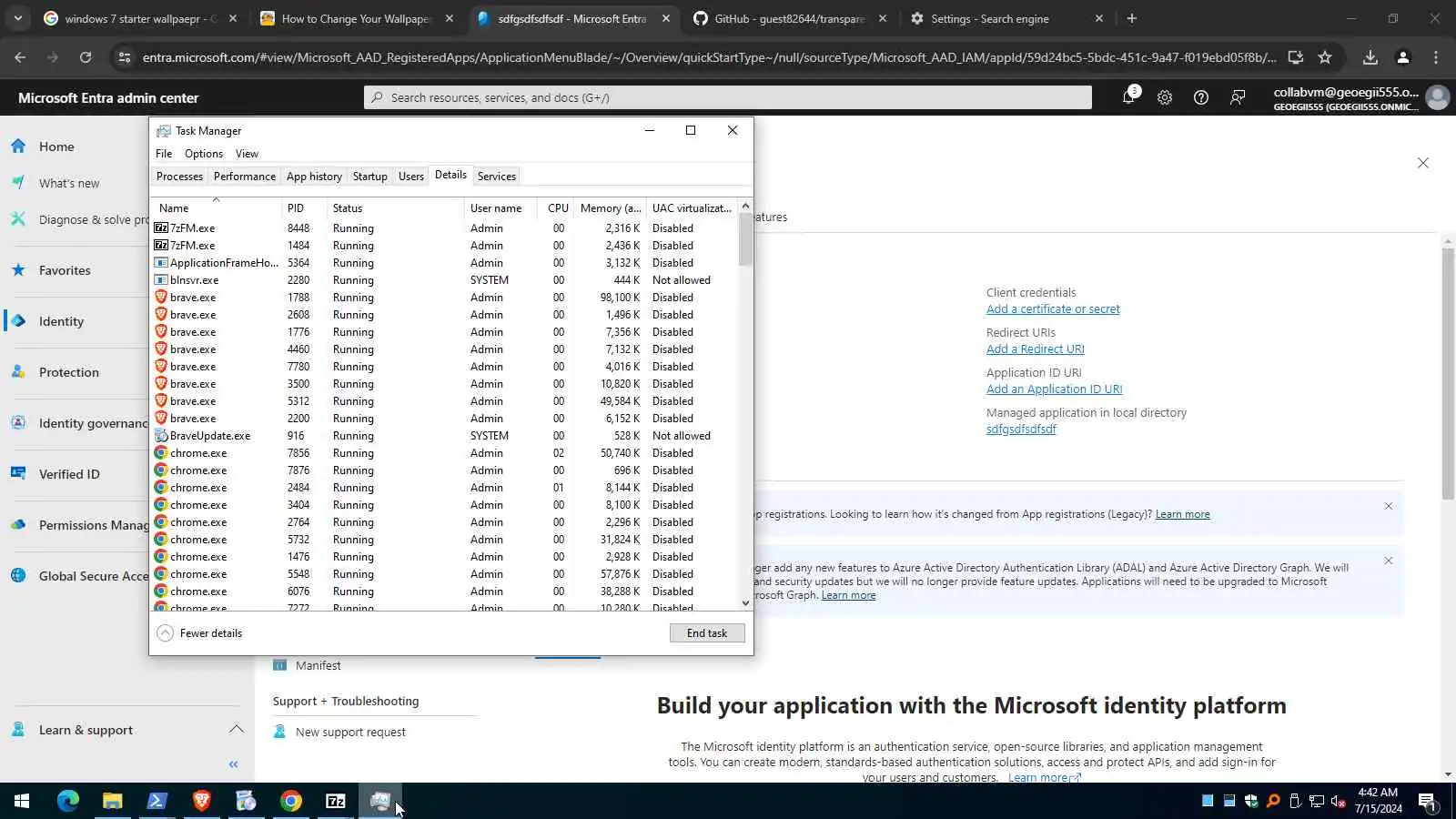The height and width of the screenshot is (819, 1456).
Task: Open the Windows Security tray icon
Action: coord(1251,801)
